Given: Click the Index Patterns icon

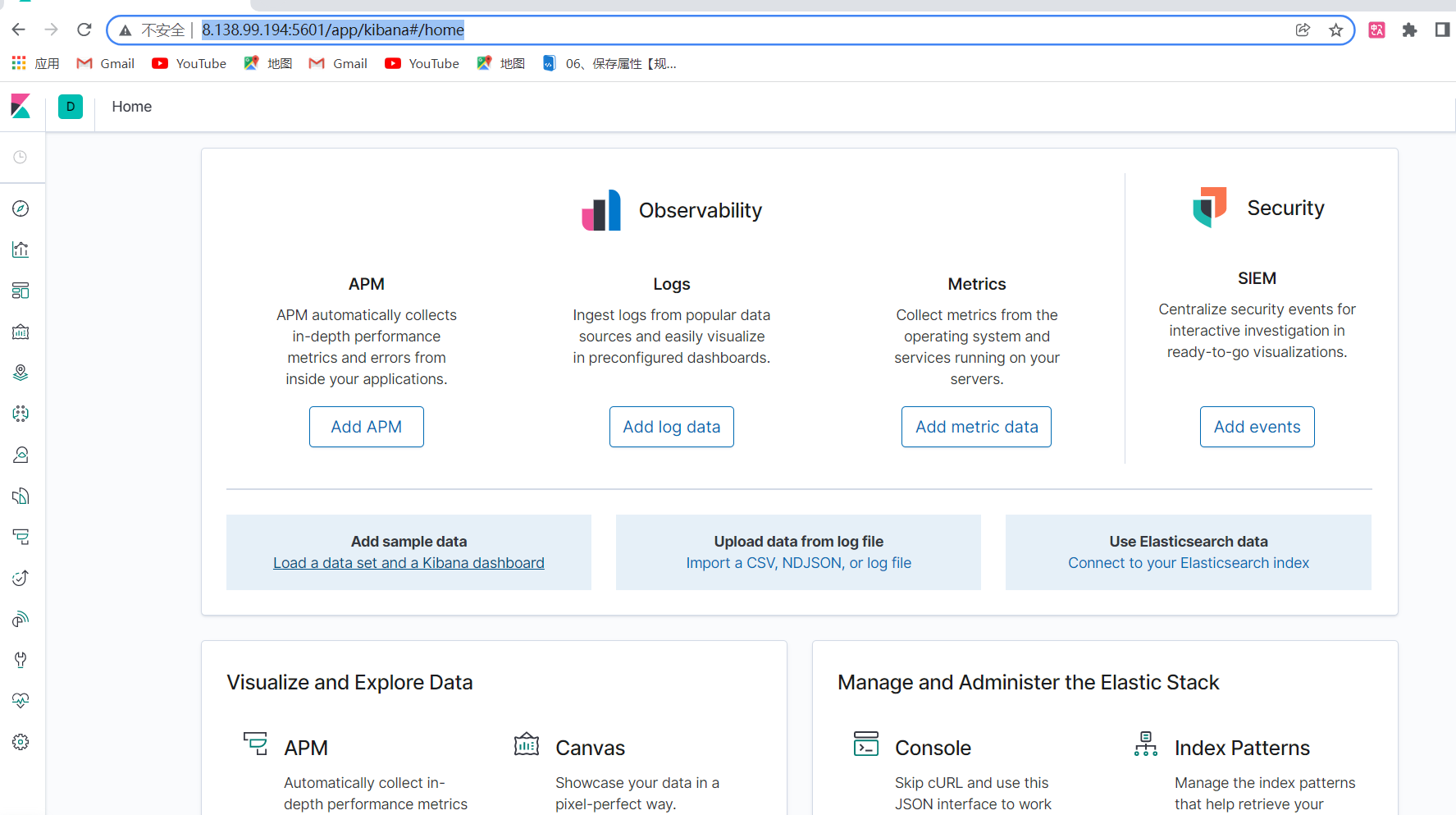Looking at the screenshot, I should [1146, 744].
